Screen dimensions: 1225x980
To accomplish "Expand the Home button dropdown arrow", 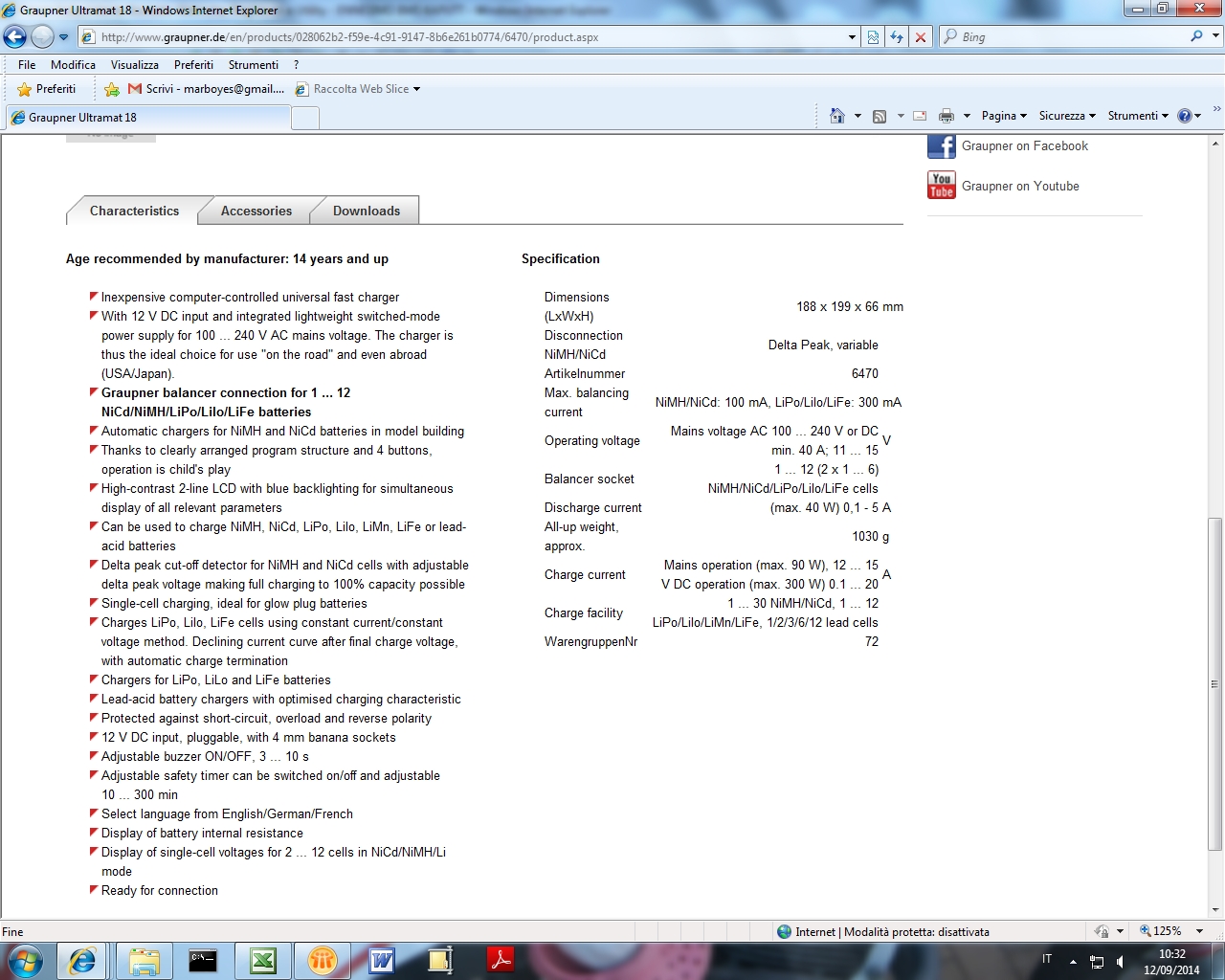I will click(857, 116).
